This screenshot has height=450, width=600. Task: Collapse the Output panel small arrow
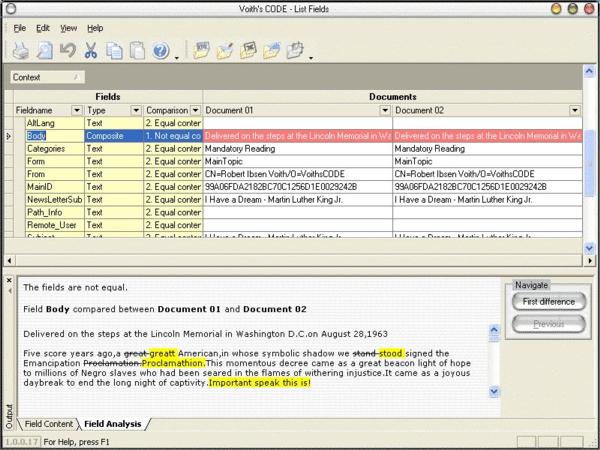tap(10, 291)
